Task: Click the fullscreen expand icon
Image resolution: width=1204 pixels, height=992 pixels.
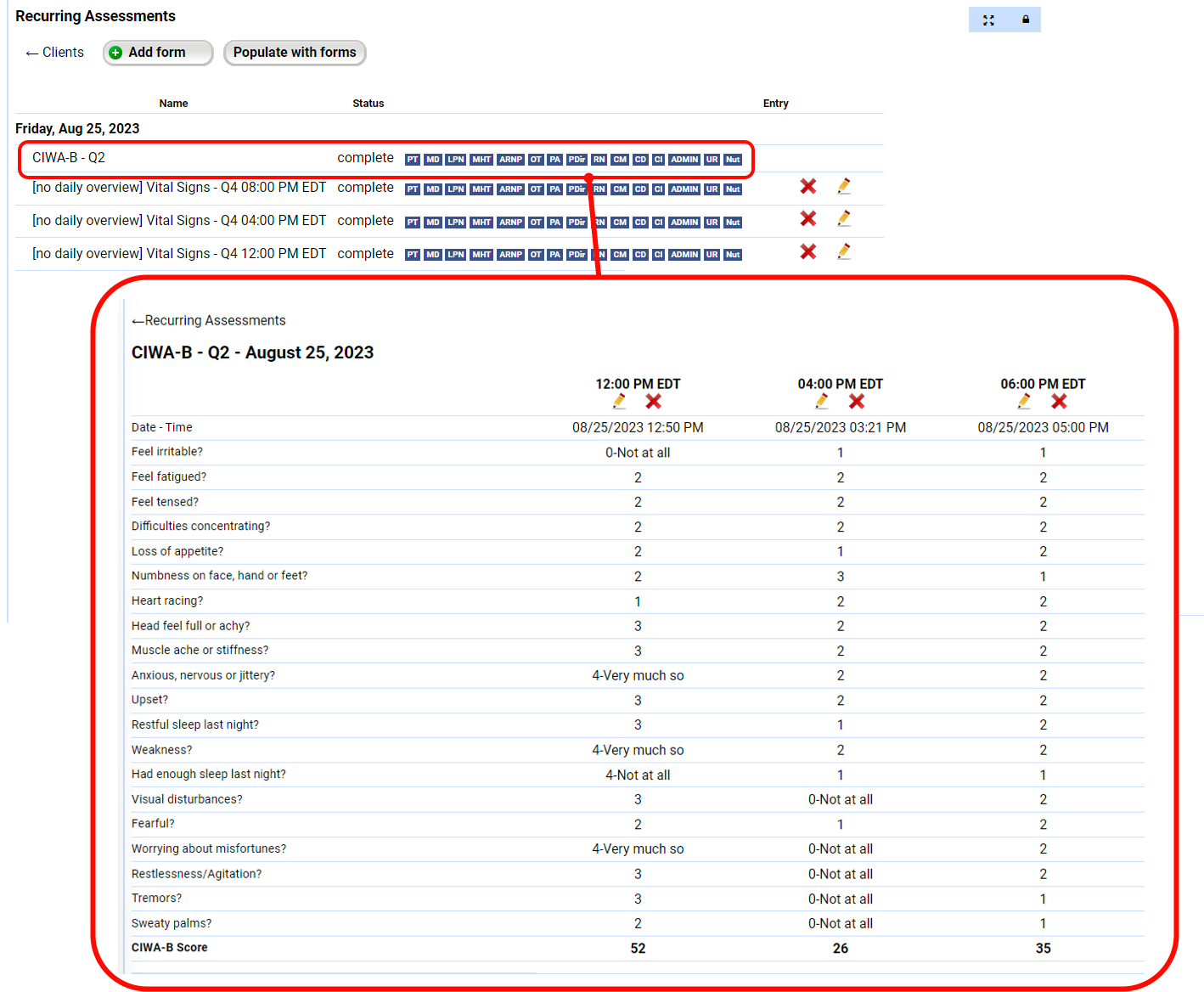Action: (988, 20)
